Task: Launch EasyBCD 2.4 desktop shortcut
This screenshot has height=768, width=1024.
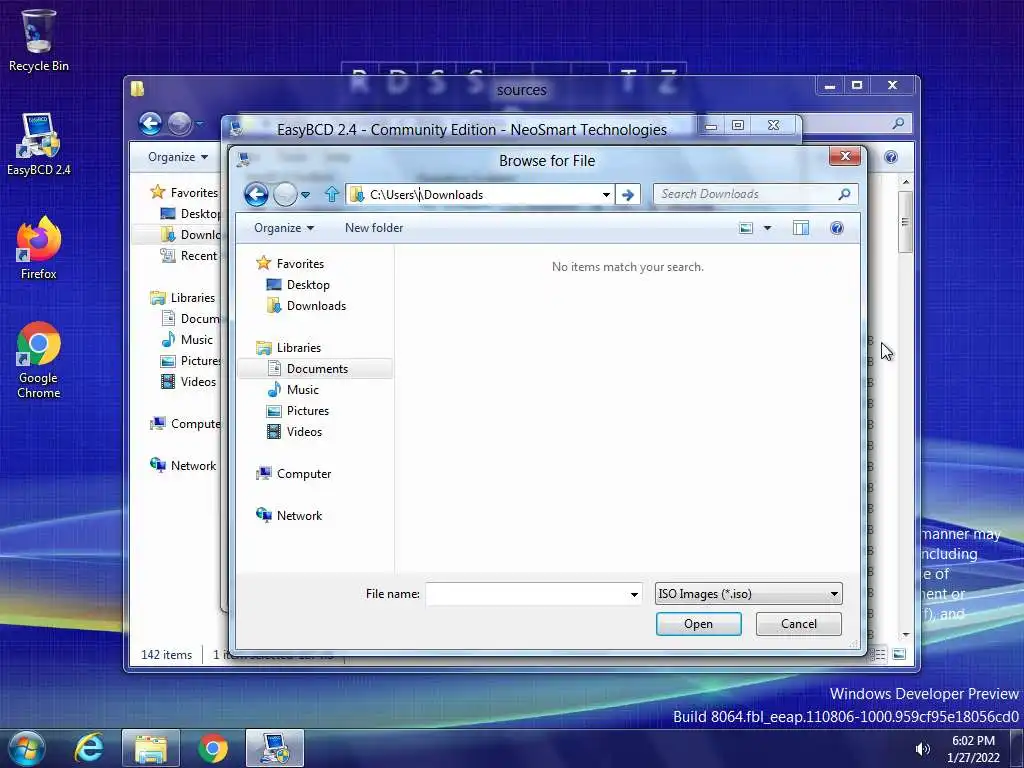Action: click(x=38, y=144)
